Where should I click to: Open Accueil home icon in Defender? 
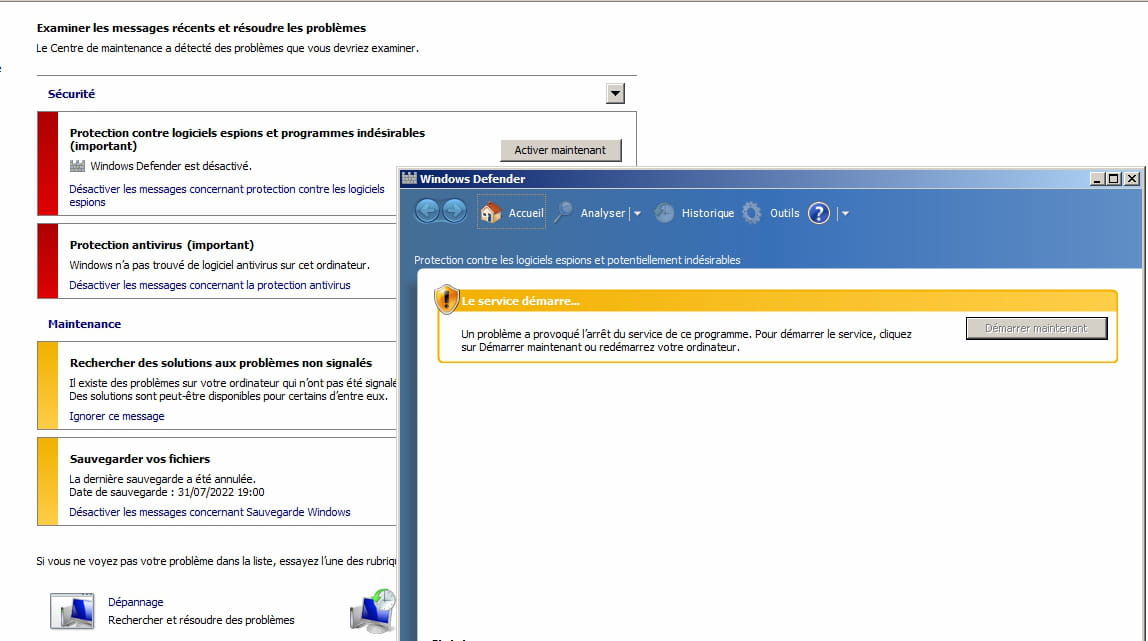pos(490,213)
